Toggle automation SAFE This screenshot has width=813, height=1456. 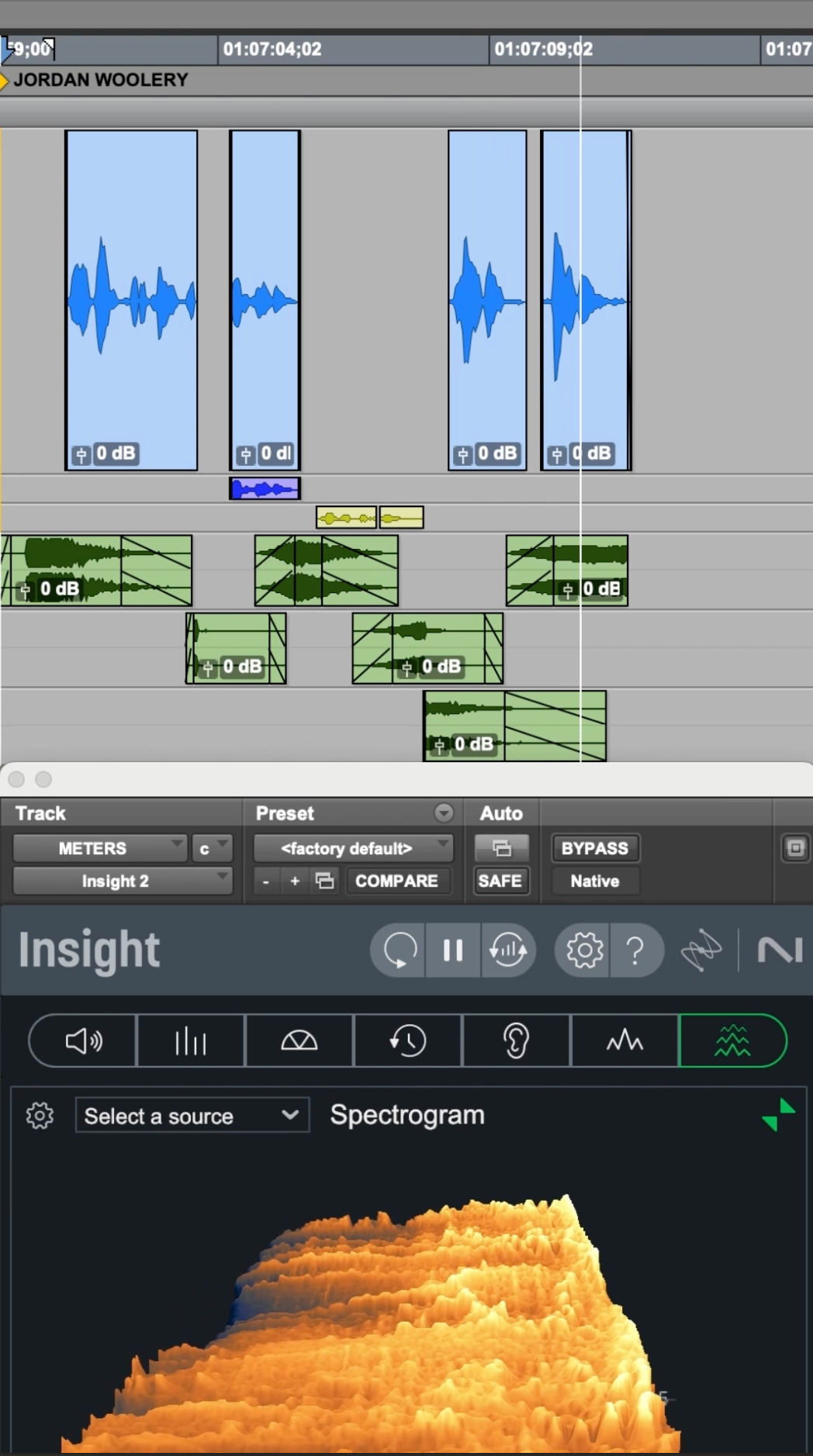(x=500, y=881)
